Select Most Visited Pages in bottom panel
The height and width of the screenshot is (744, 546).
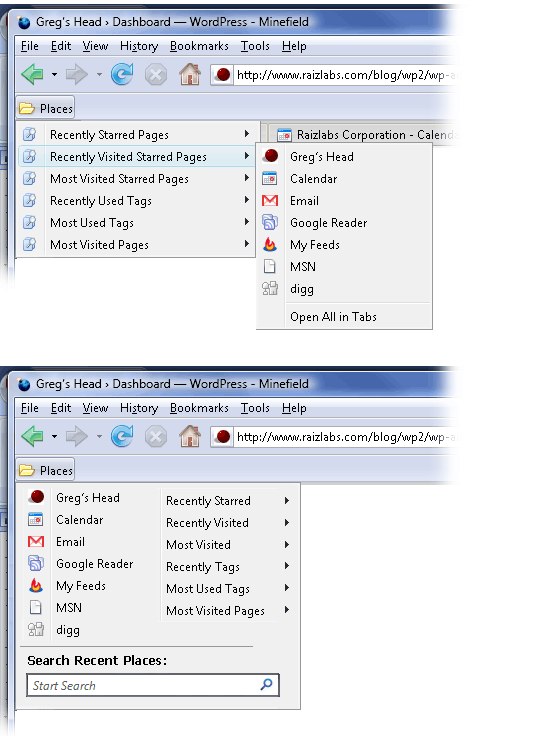point(215,611)
